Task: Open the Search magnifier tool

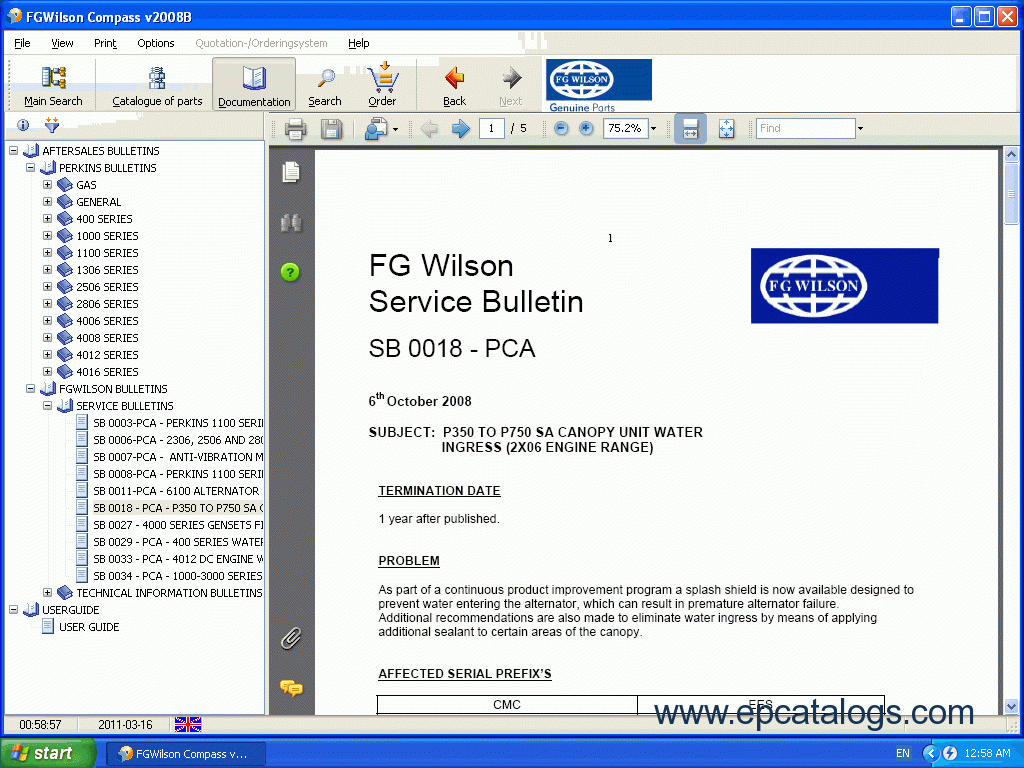Action: click(x=325, y=86)
